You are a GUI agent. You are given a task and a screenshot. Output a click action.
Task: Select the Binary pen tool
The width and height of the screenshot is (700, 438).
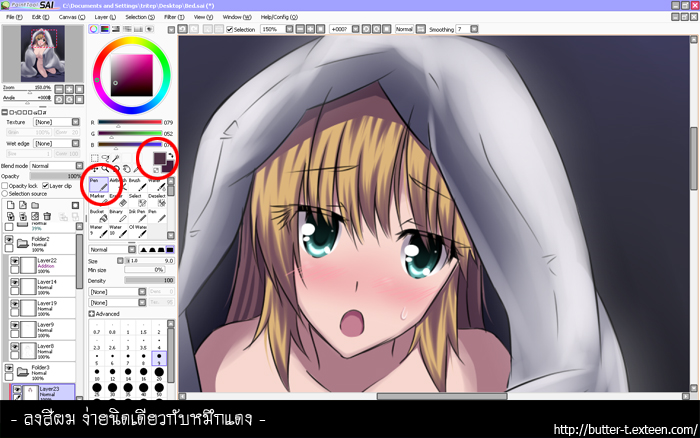tap(117, 216)
